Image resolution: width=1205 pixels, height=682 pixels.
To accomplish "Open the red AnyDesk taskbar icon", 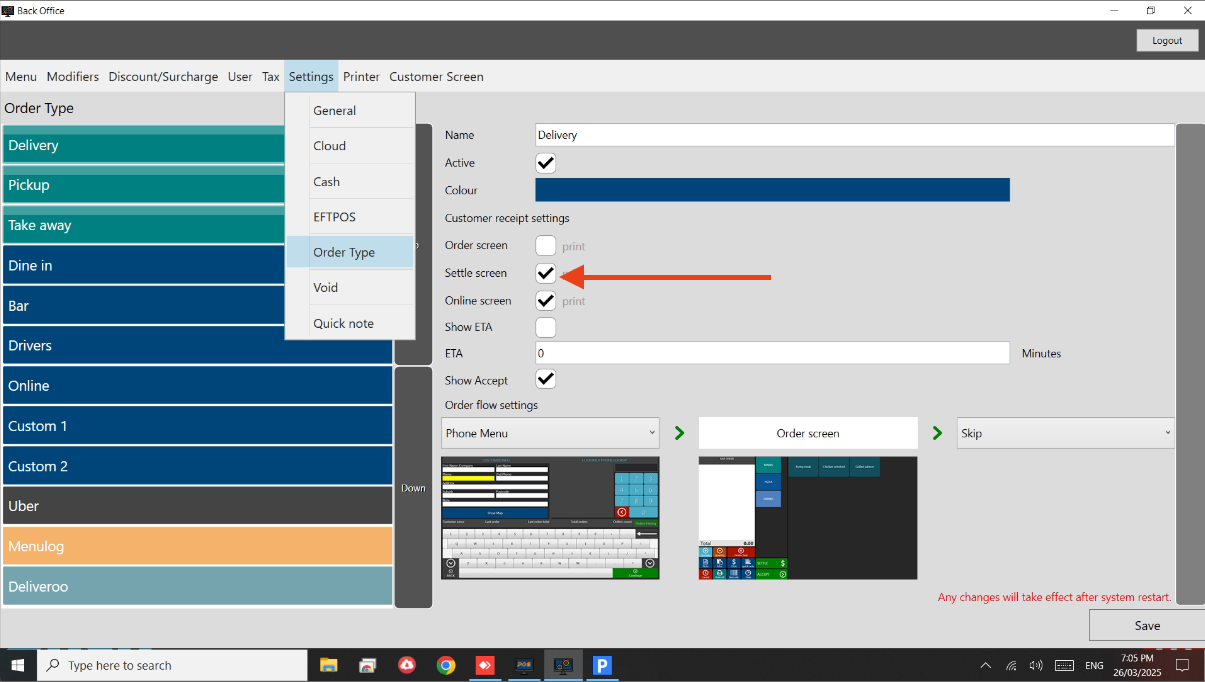I will point(485,665).
